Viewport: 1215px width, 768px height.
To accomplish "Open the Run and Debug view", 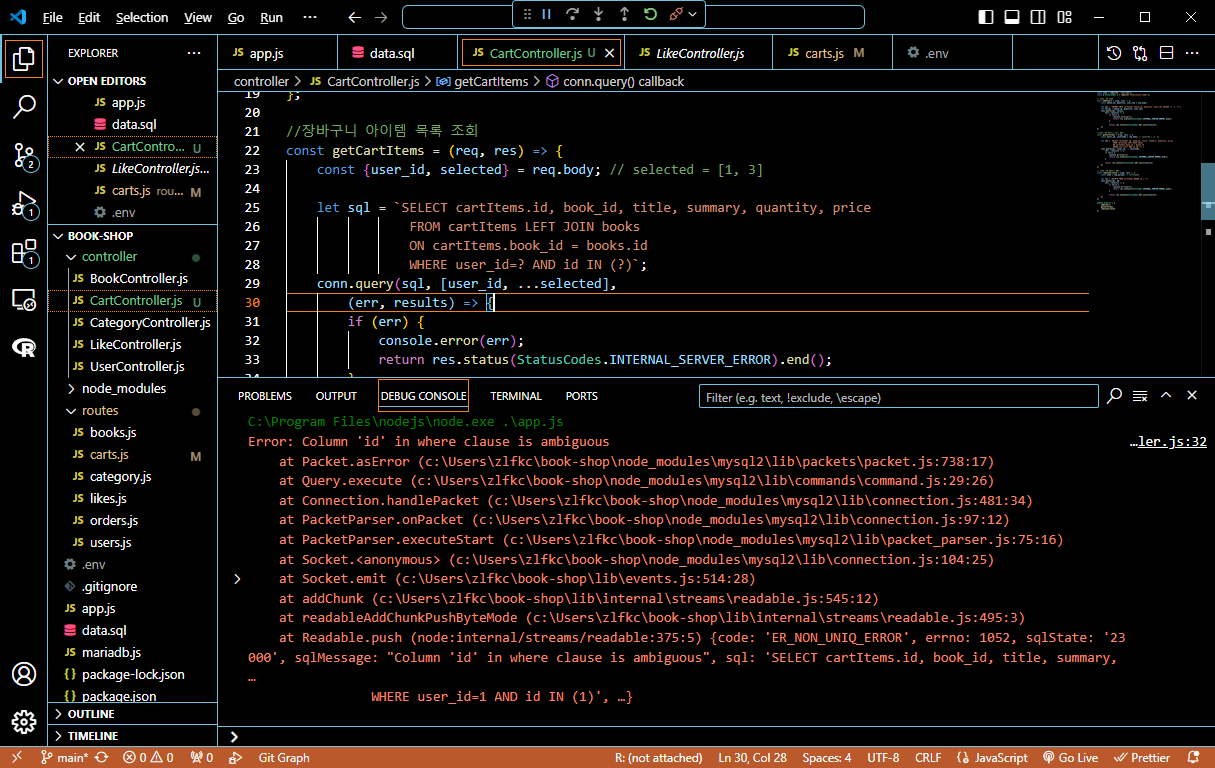I will pyautogui.click(x=24, y=204).
